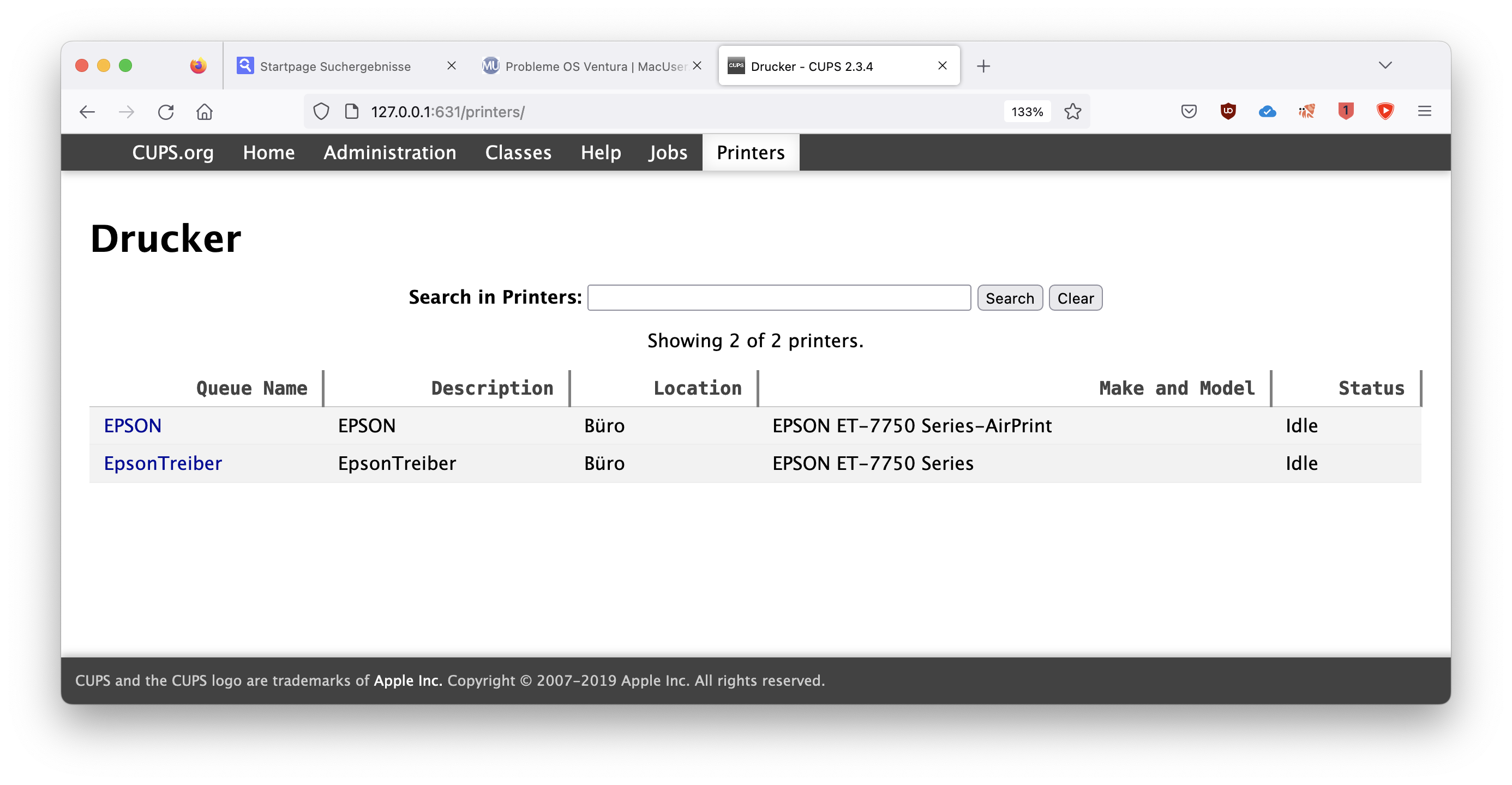Click the browser back arrow
The image size is (1512, 785).
87,111
